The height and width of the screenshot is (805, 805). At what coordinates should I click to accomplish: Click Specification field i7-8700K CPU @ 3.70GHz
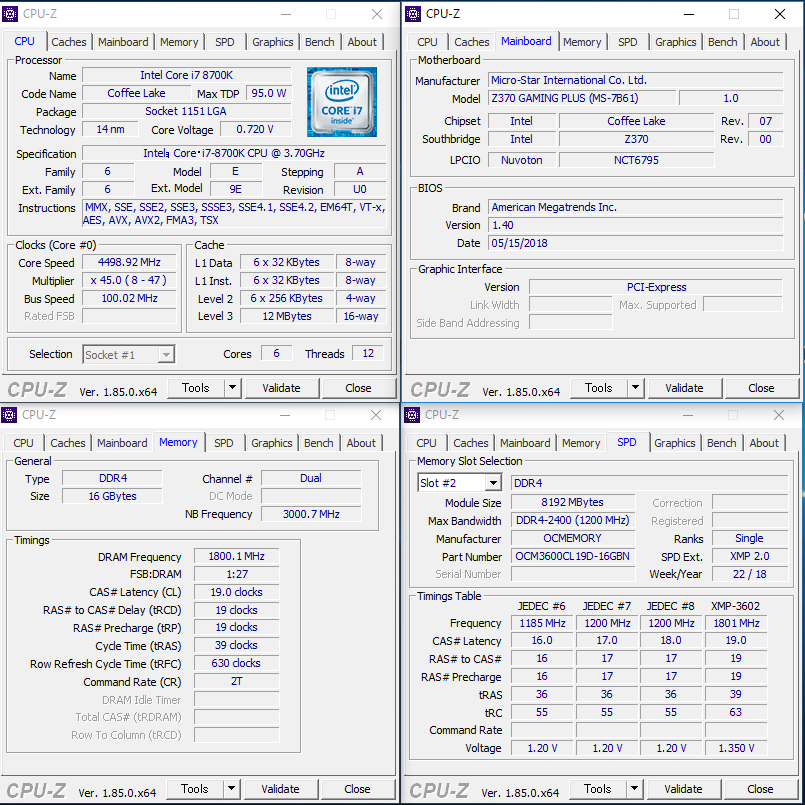(x=234, y=153)
